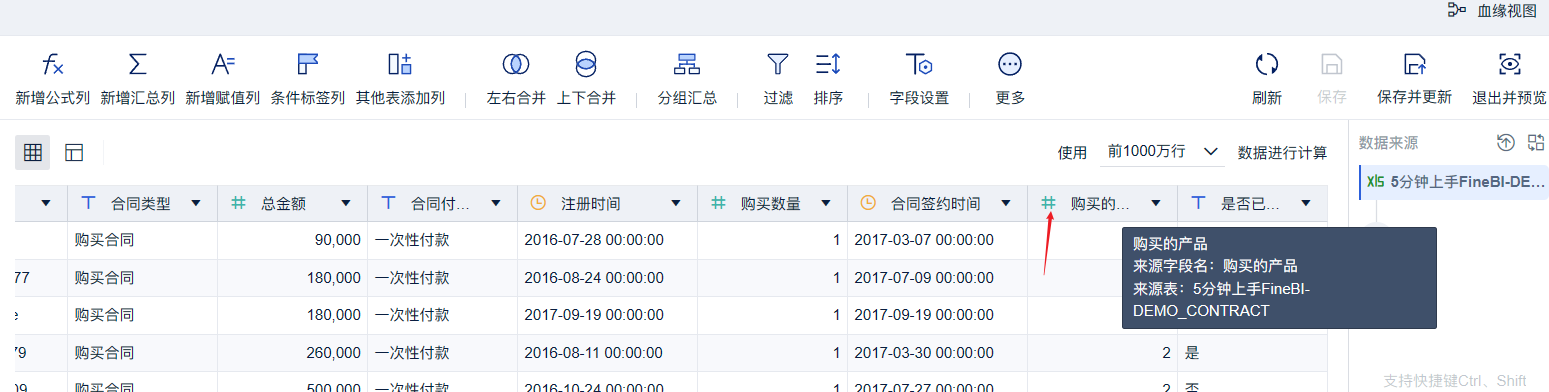Viewport: 1549px width, 392px height.
Task: Choose 上下合并 union tool
Action: (586, 65)
